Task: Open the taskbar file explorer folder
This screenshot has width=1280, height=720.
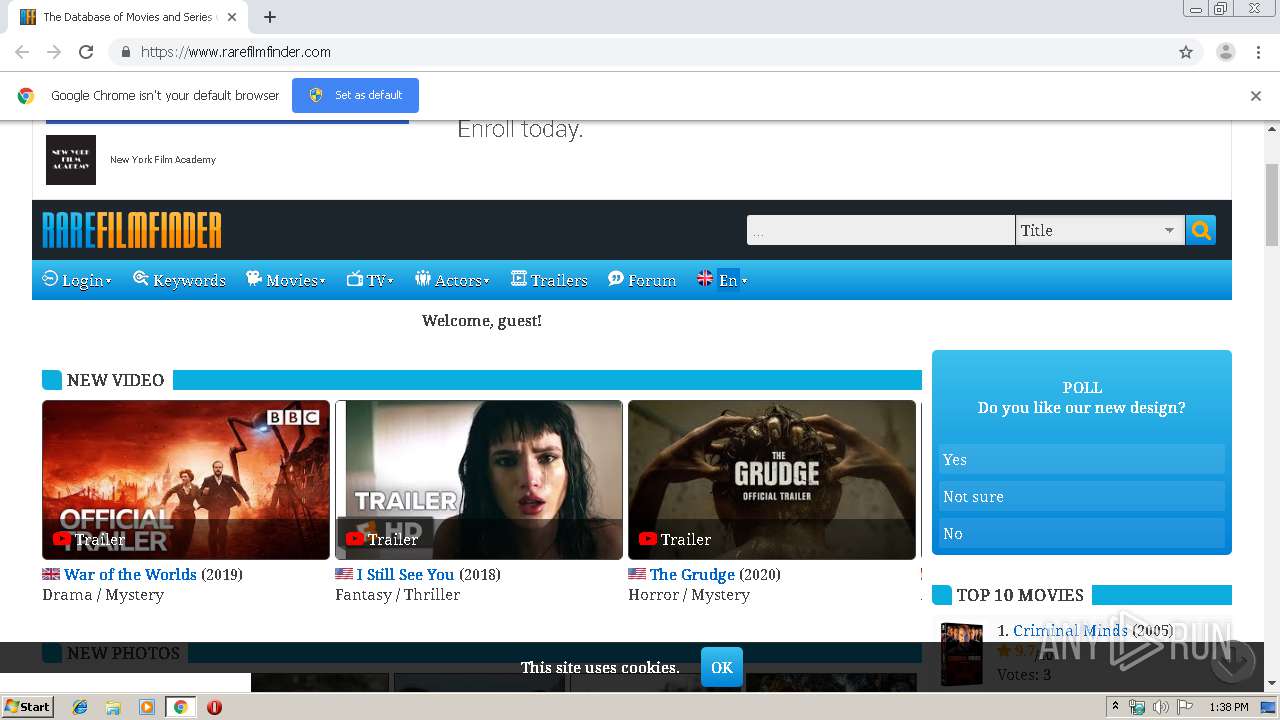Action: point(113,707)
